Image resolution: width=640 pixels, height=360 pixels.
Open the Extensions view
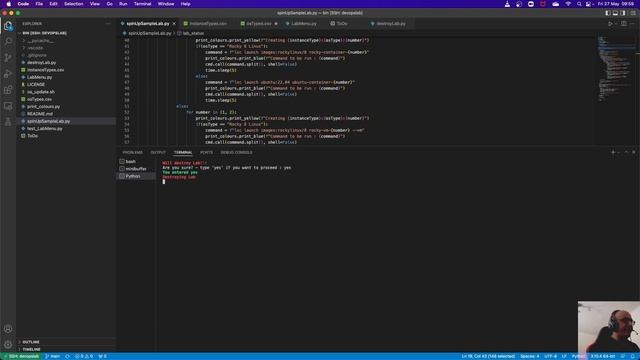8,90
